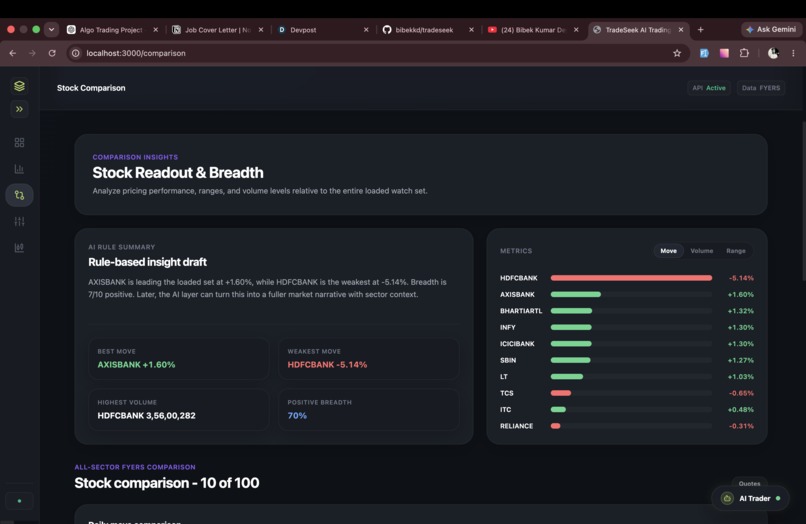Open the tab search dropdown arrow

tap(51, 30)
